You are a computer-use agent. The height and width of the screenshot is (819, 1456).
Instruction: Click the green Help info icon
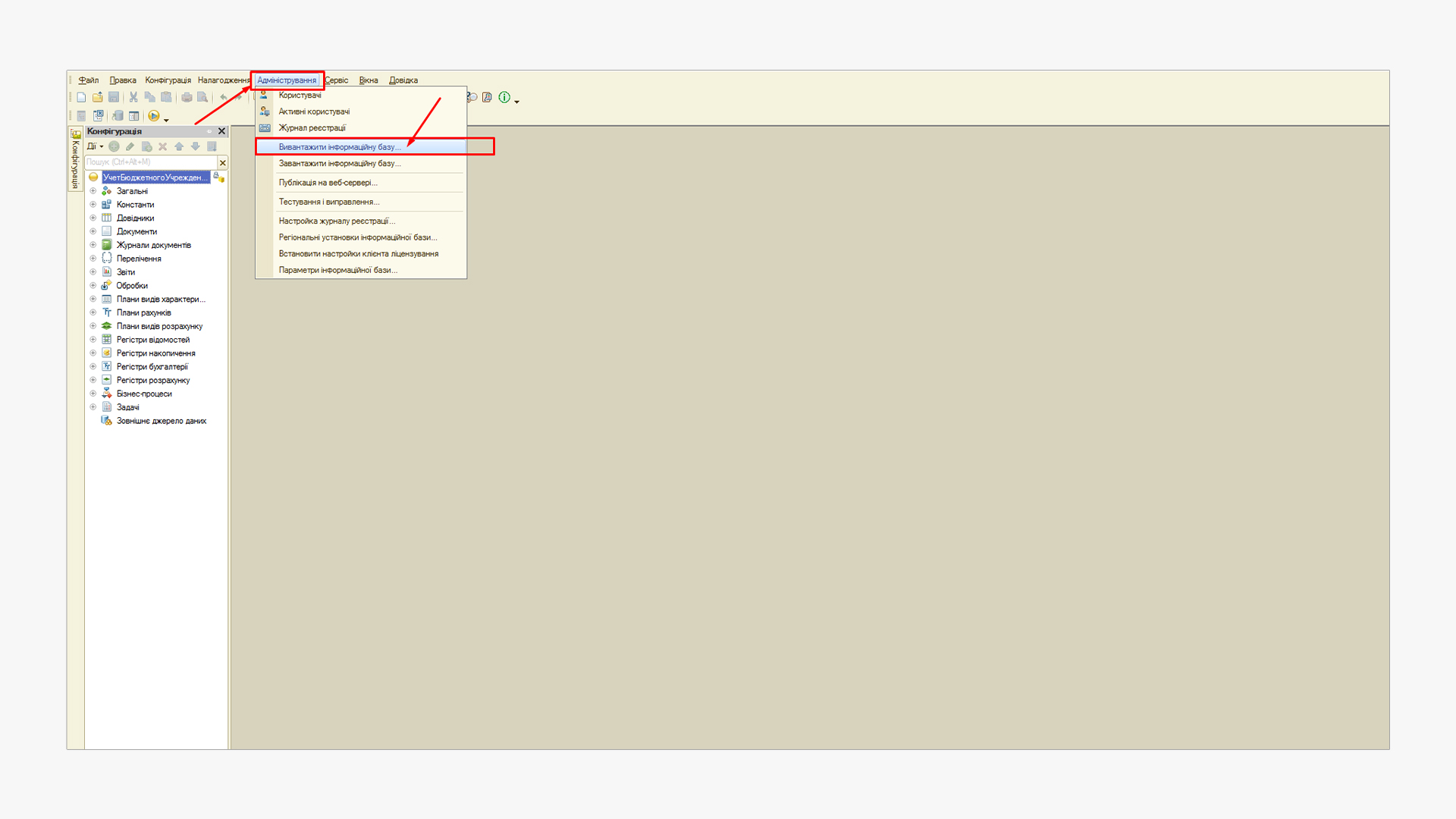coord(504,97)
